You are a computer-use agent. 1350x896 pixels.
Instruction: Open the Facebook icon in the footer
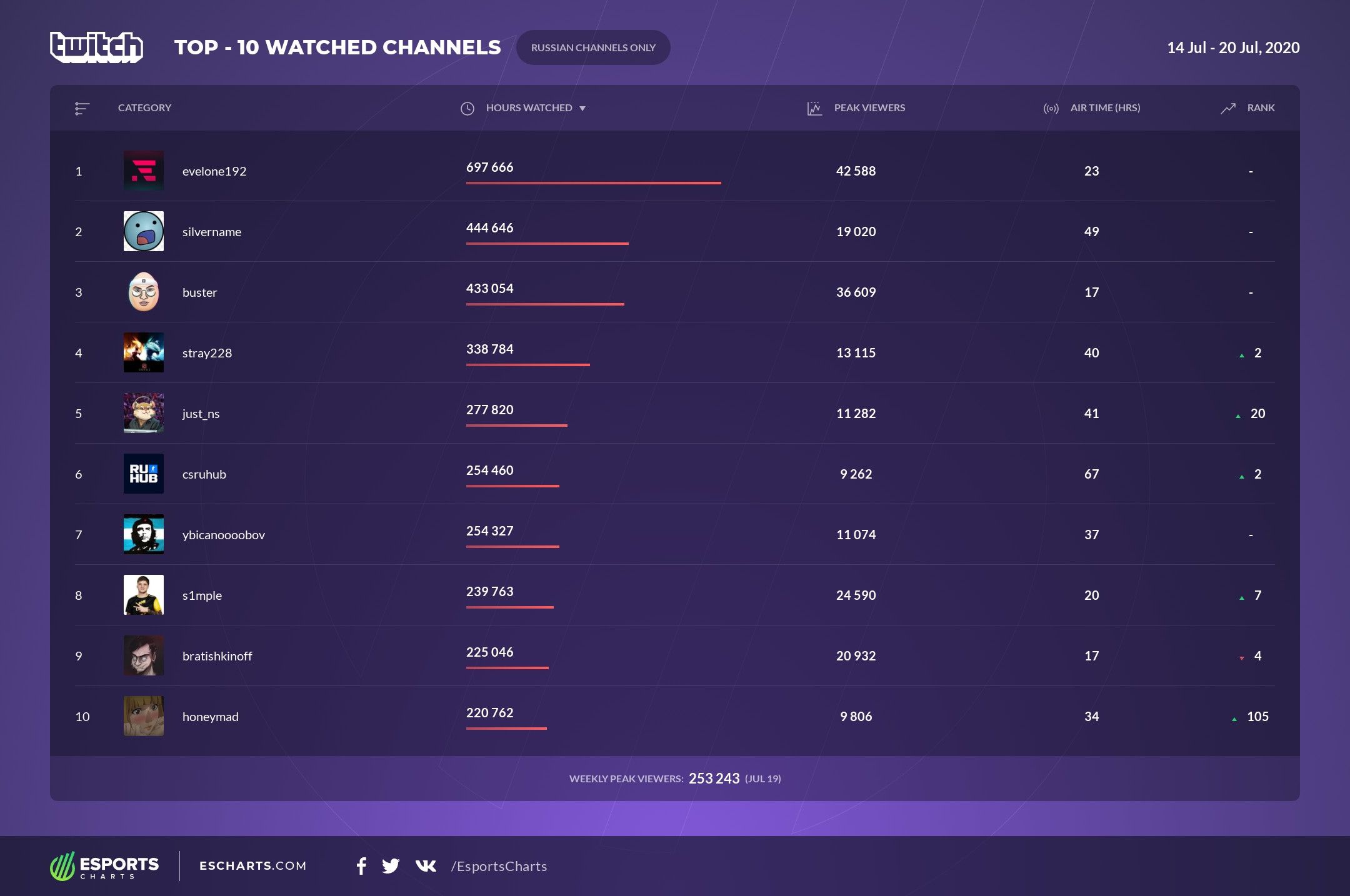tap(361, 867)
